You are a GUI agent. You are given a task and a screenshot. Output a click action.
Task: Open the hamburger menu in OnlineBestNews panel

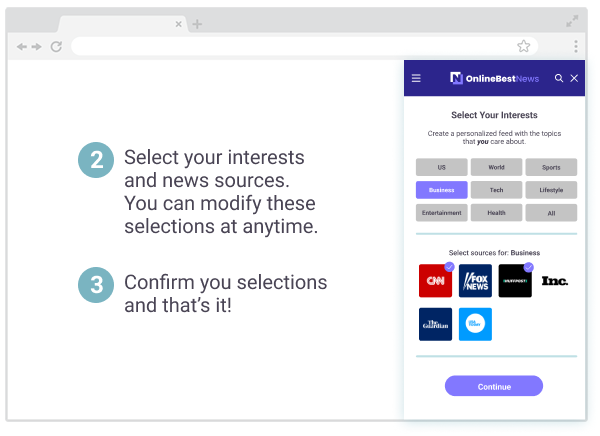coord(417,78)
